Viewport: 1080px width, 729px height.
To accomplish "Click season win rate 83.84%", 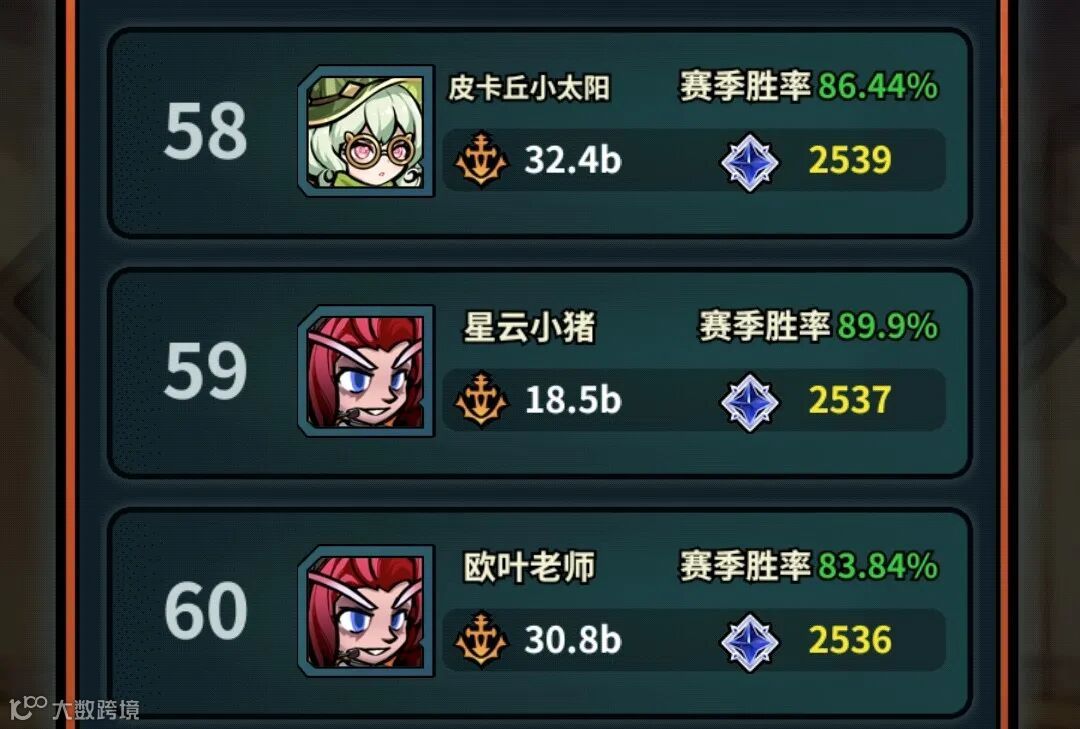I will coord(878,566).
